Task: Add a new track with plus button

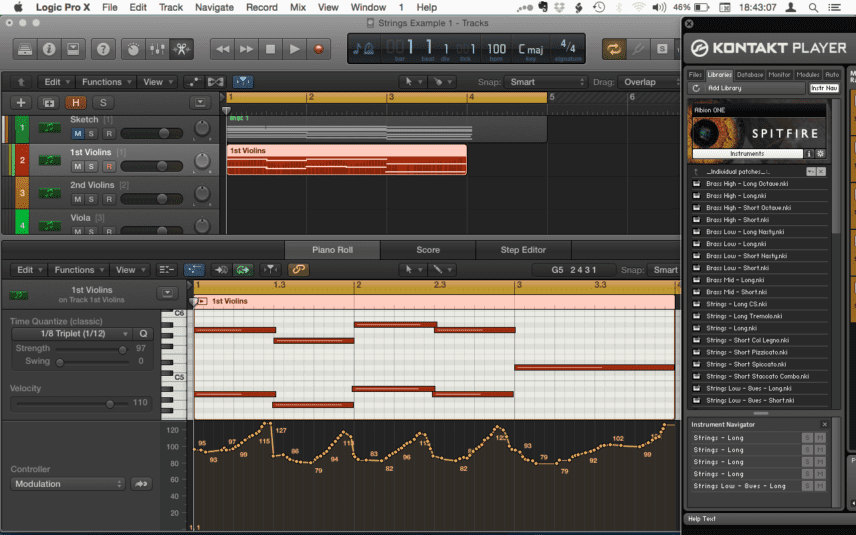Action: coord(21,103)
